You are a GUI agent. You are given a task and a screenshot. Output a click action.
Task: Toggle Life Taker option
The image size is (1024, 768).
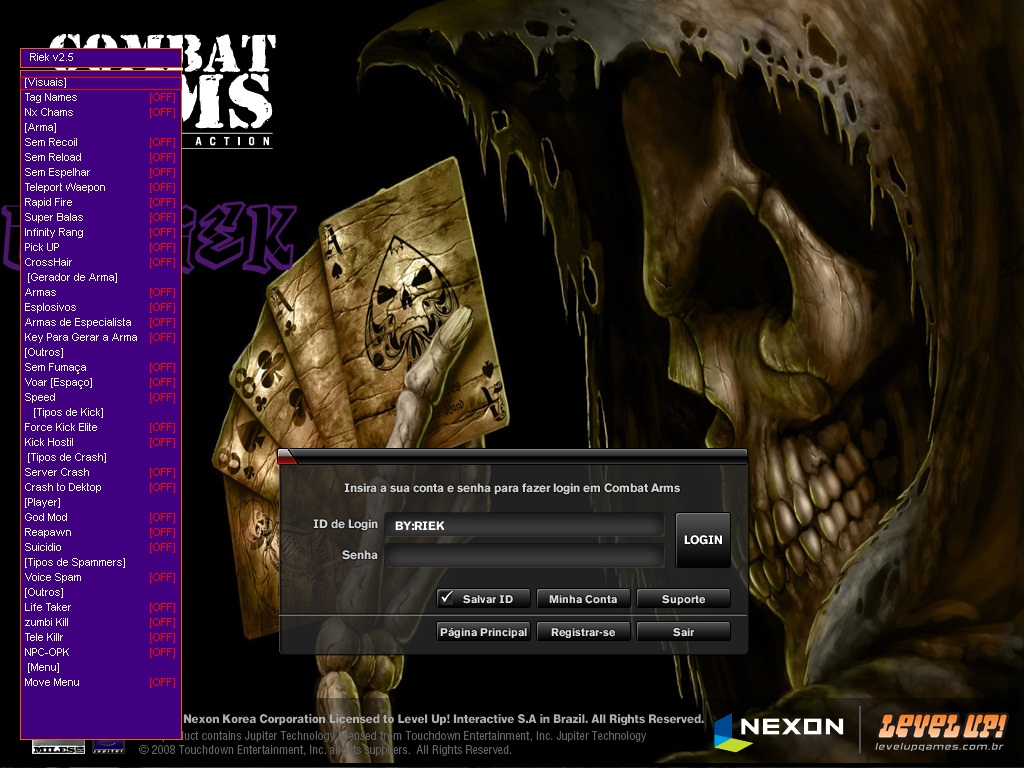click(x=101, y=608)
